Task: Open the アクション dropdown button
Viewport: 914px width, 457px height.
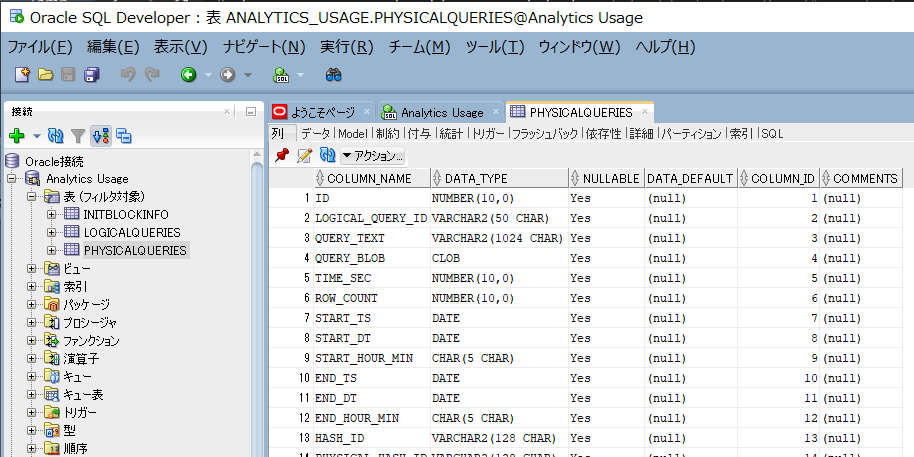Action: point(372,156)
